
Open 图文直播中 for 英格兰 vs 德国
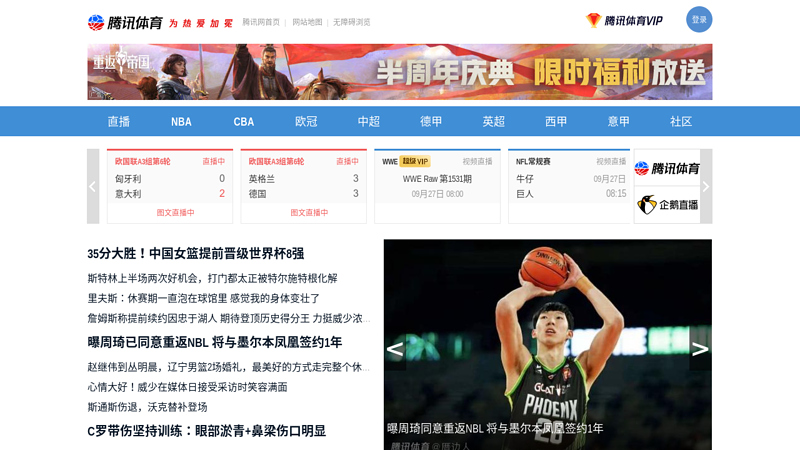[x=309, y=212]
